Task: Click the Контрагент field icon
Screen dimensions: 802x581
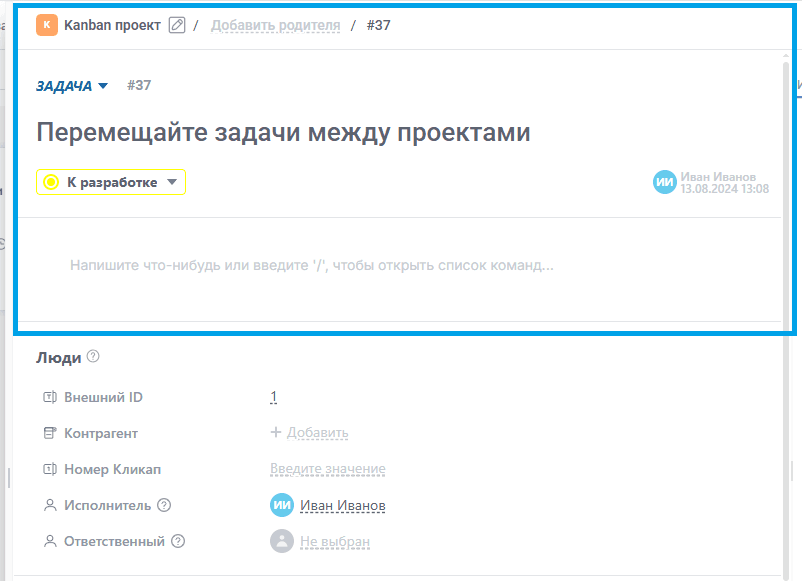Action: 50,433
